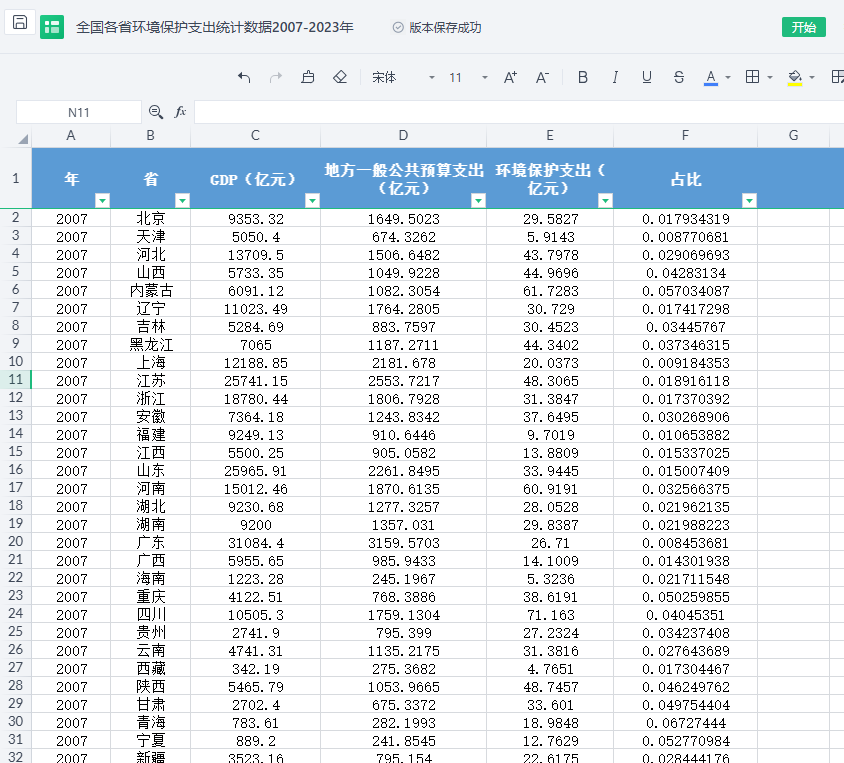Click the green spreadsheet app icon
Viewport: 844px width, 763px height.
point(52,27)
